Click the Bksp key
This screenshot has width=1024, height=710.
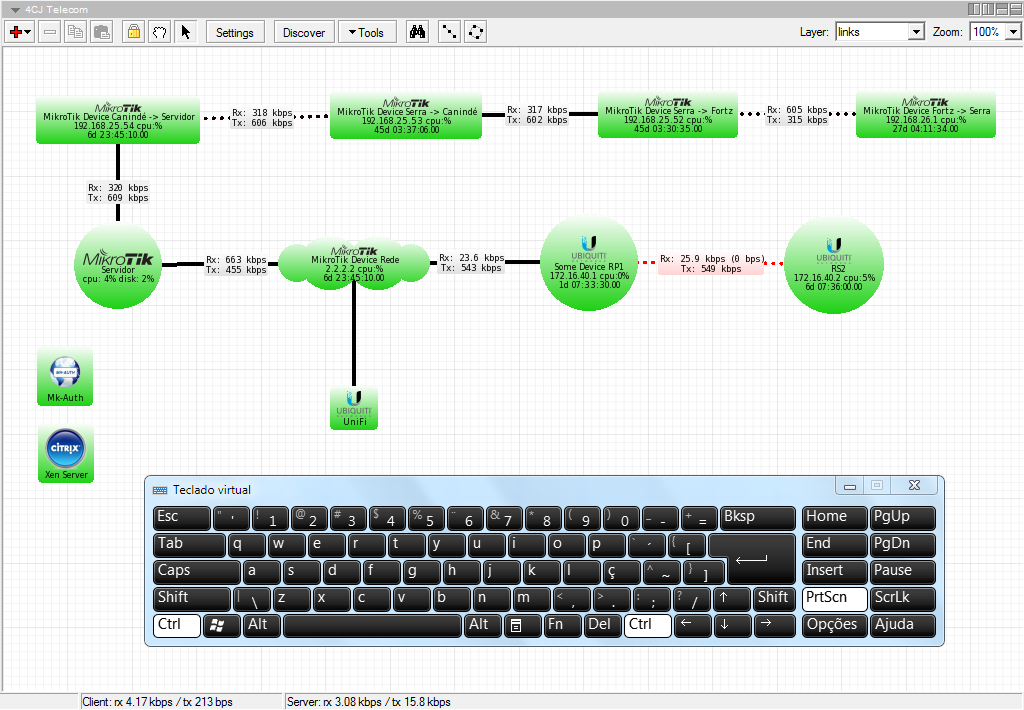[x=758, y=517]
